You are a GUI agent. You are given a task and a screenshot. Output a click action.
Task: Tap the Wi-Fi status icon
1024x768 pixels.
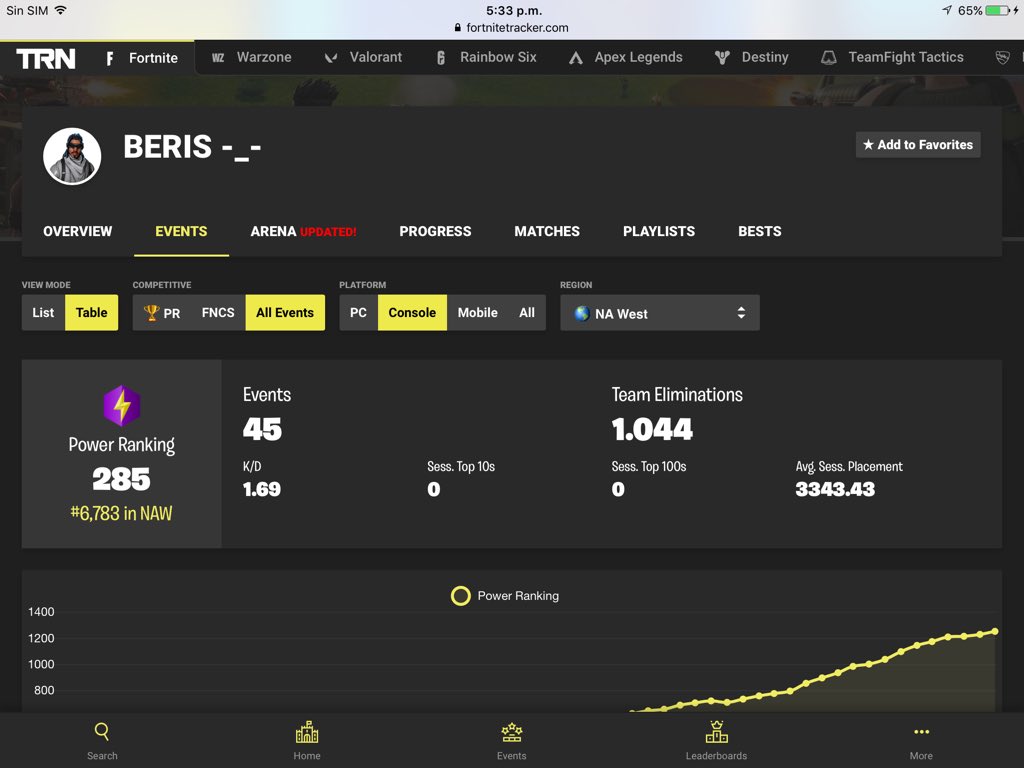tap(60, 10)
